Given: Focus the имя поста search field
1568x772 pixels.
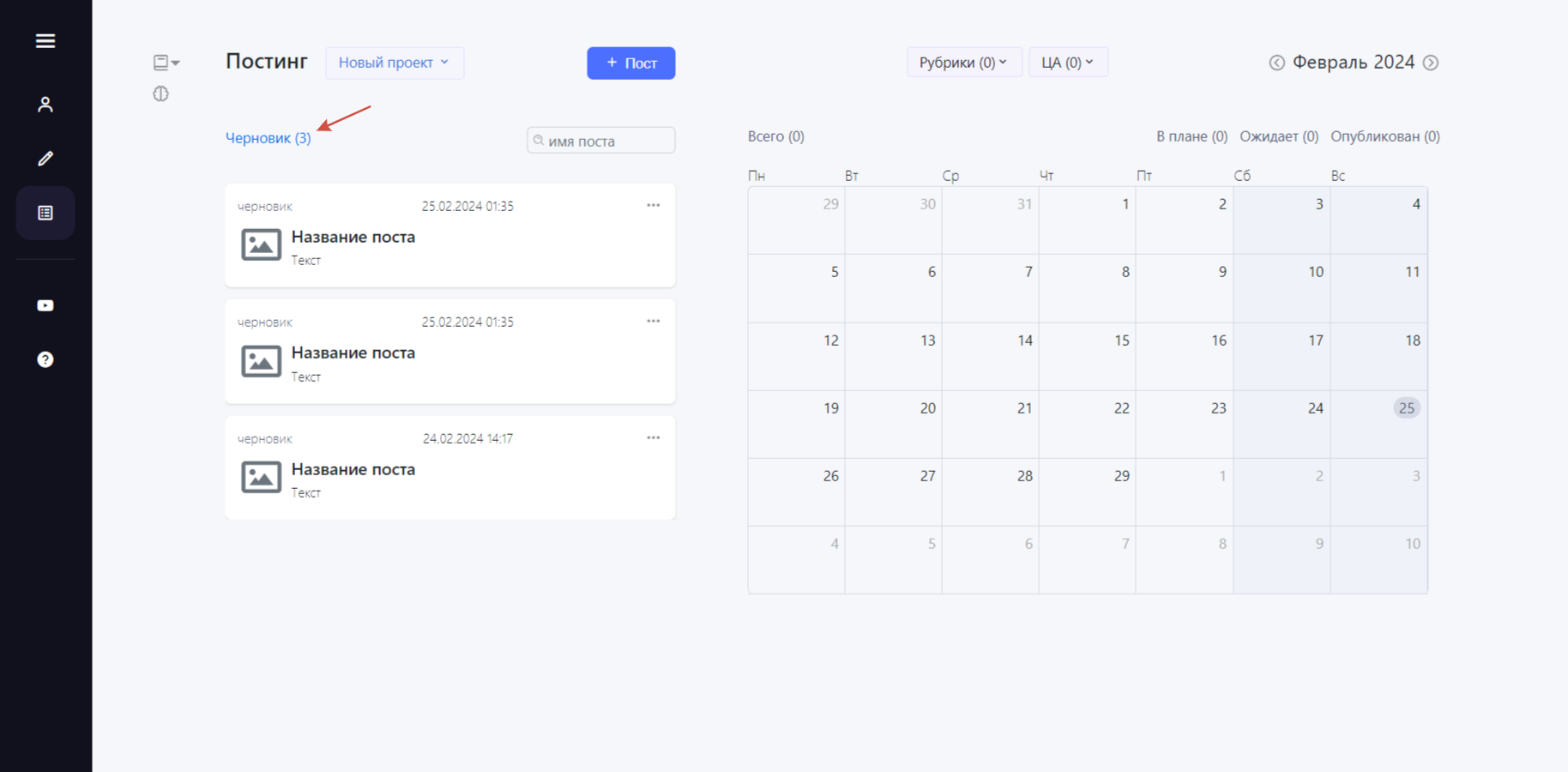Looking at the screenshot, I should point(601,141).
